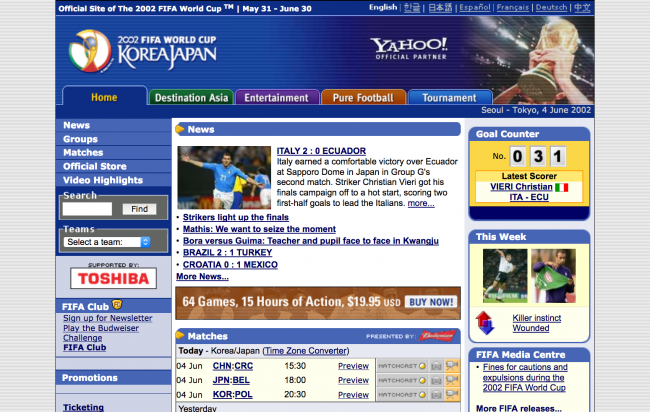The image size is (650, 412).
Task: Open the BRAZIL 2 : 1 TURKEY link
Action: [x=228, y=252]
